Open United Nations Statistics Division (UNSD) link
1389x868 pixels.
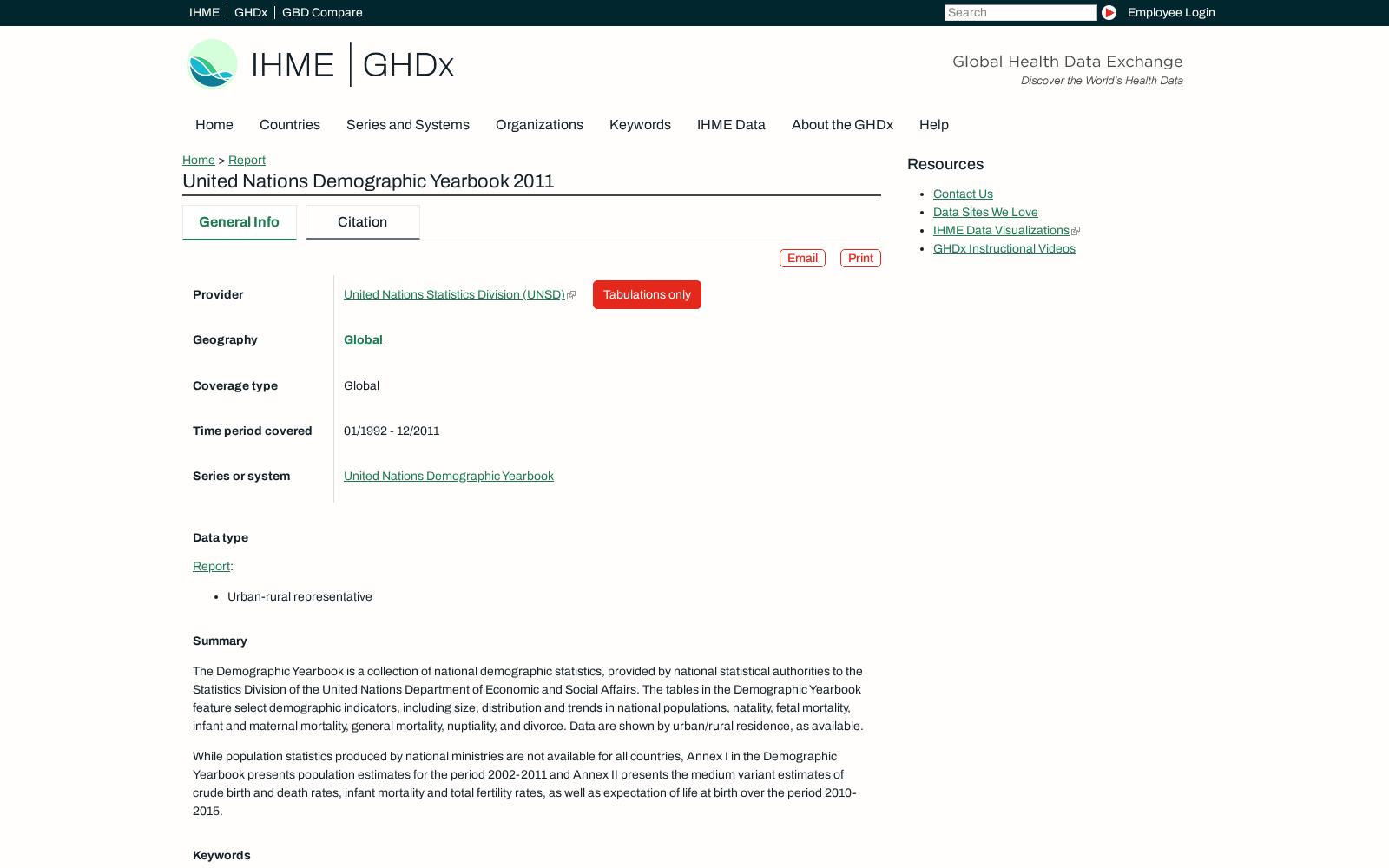(454, 295)
